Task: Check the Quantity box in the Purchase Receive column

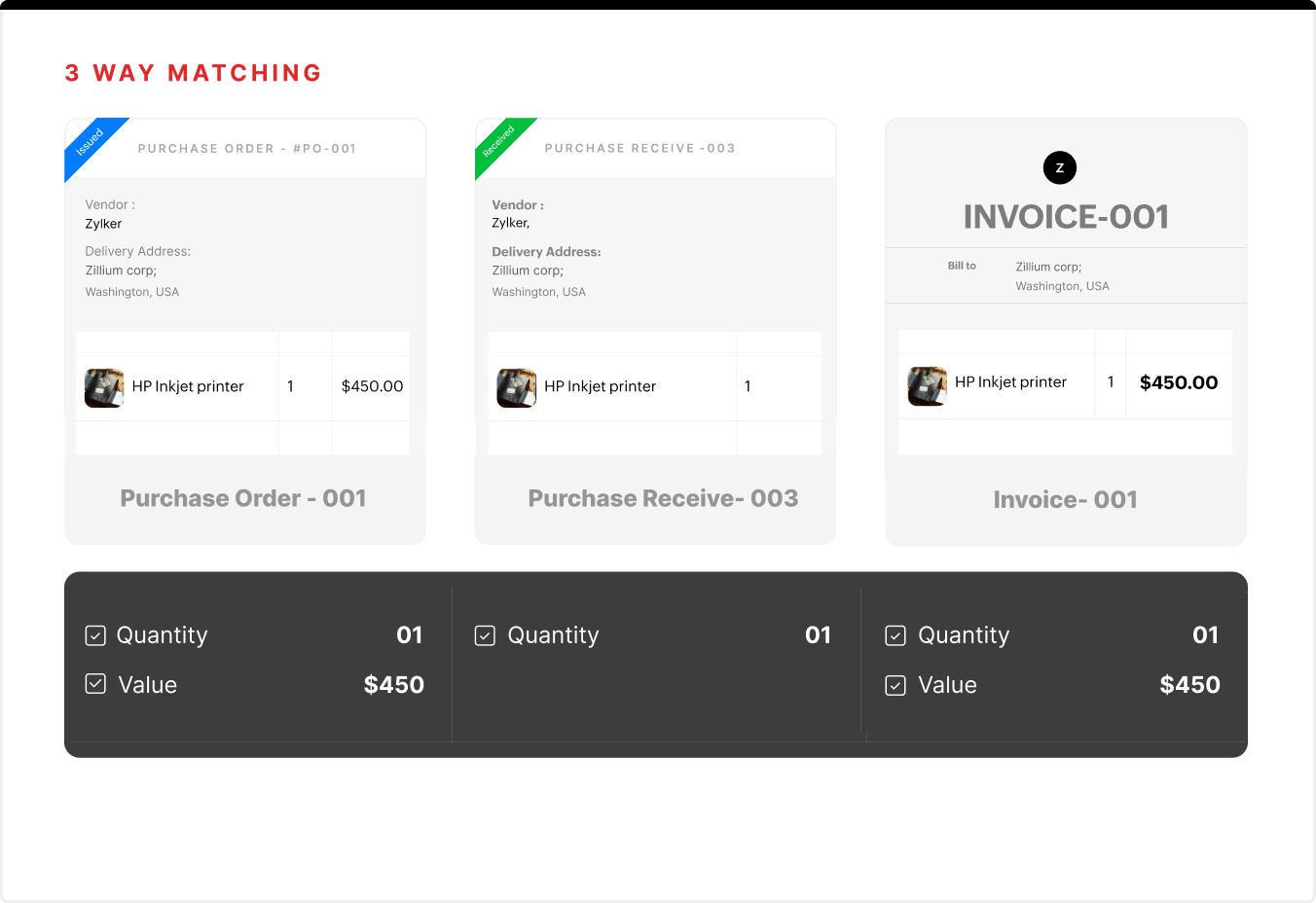Action: [484, 634]
